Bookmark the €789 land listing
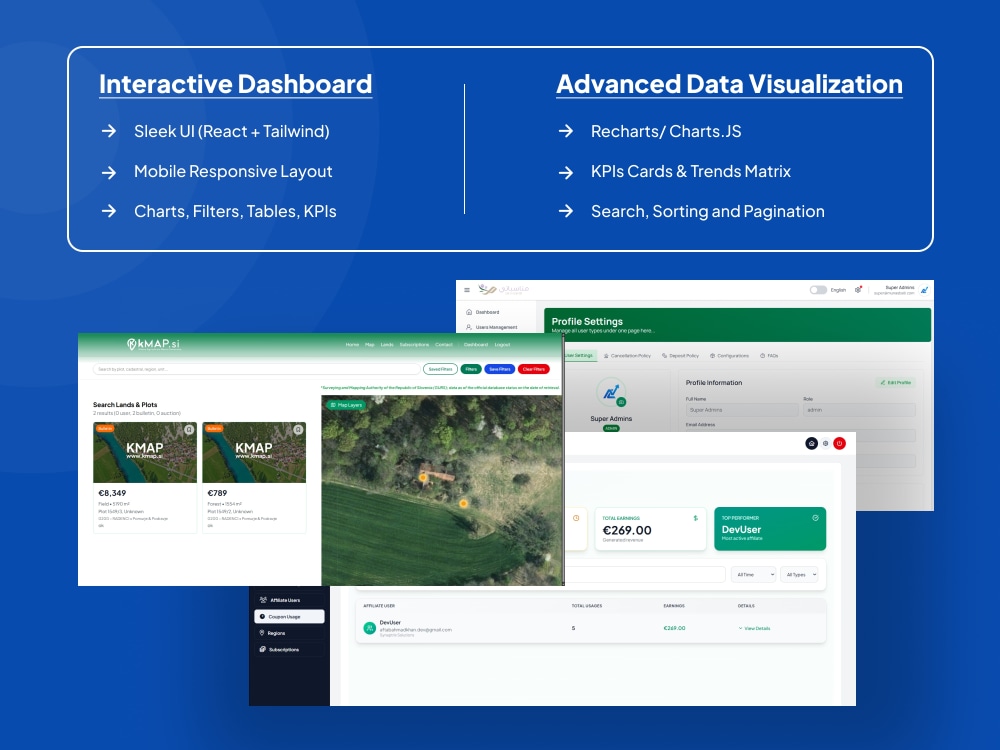The height and width of the screenshot is (750, 1000). tap(298, 430)
